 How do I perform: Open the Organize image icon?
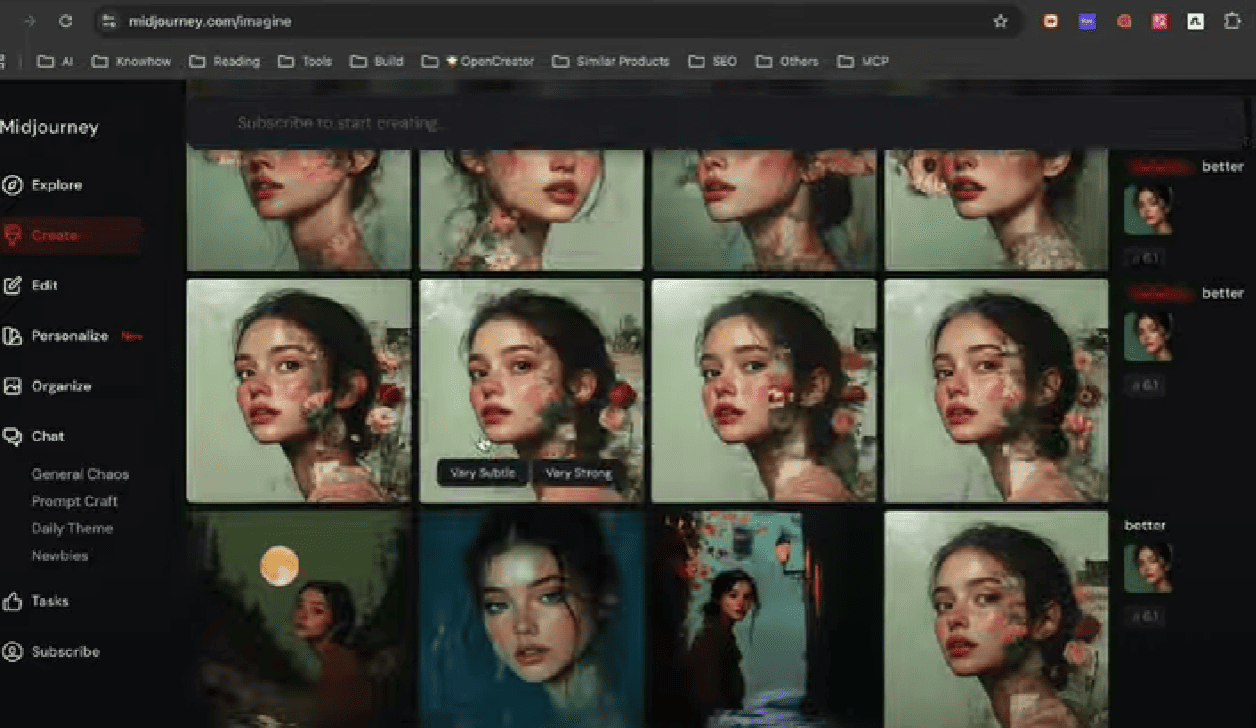(x=12, y=386)
